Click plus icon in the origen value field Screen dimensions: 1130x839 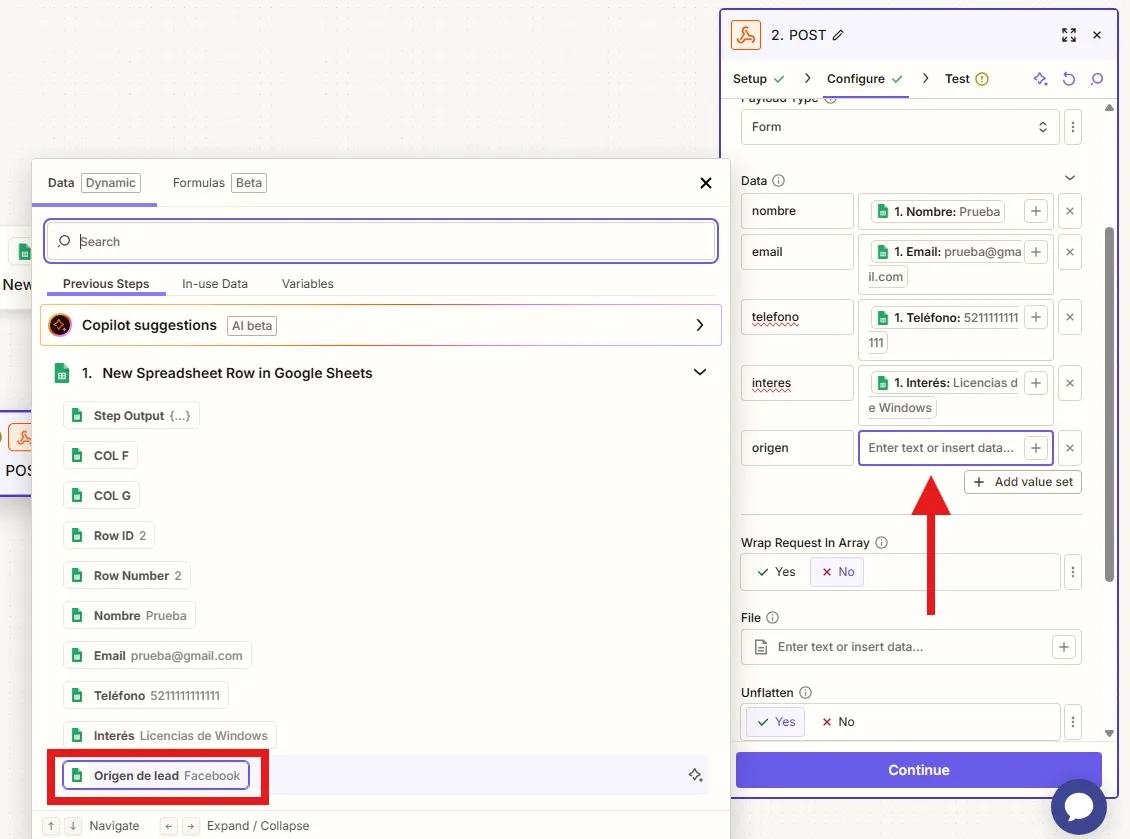[x=1036, y=448]
